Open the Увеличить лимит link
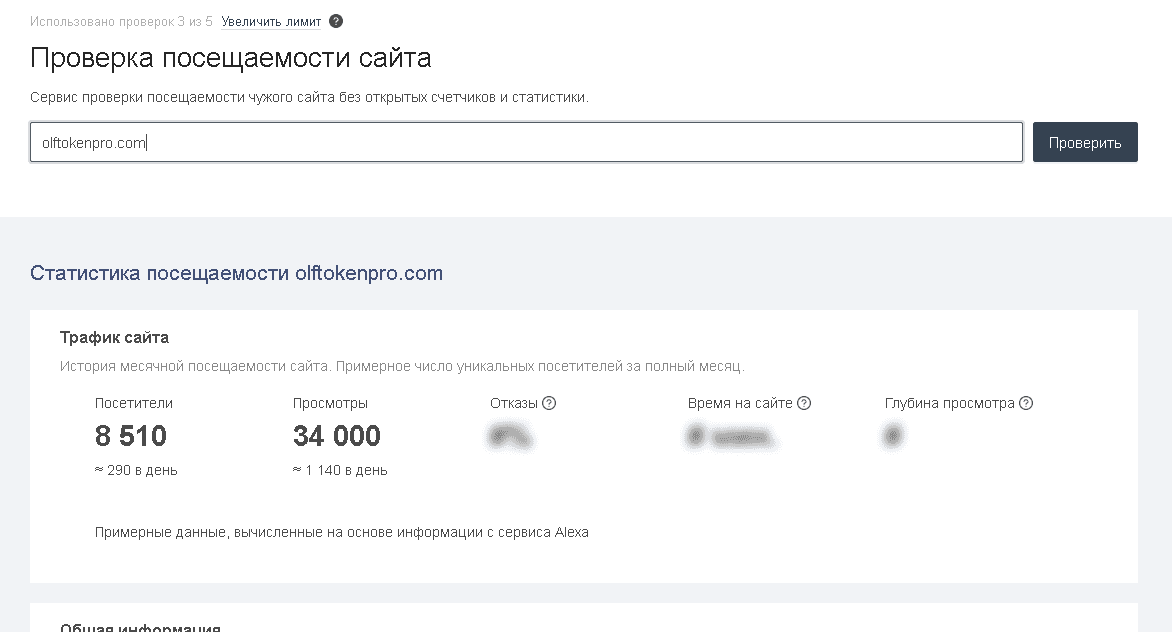 [x=271, y=21]
